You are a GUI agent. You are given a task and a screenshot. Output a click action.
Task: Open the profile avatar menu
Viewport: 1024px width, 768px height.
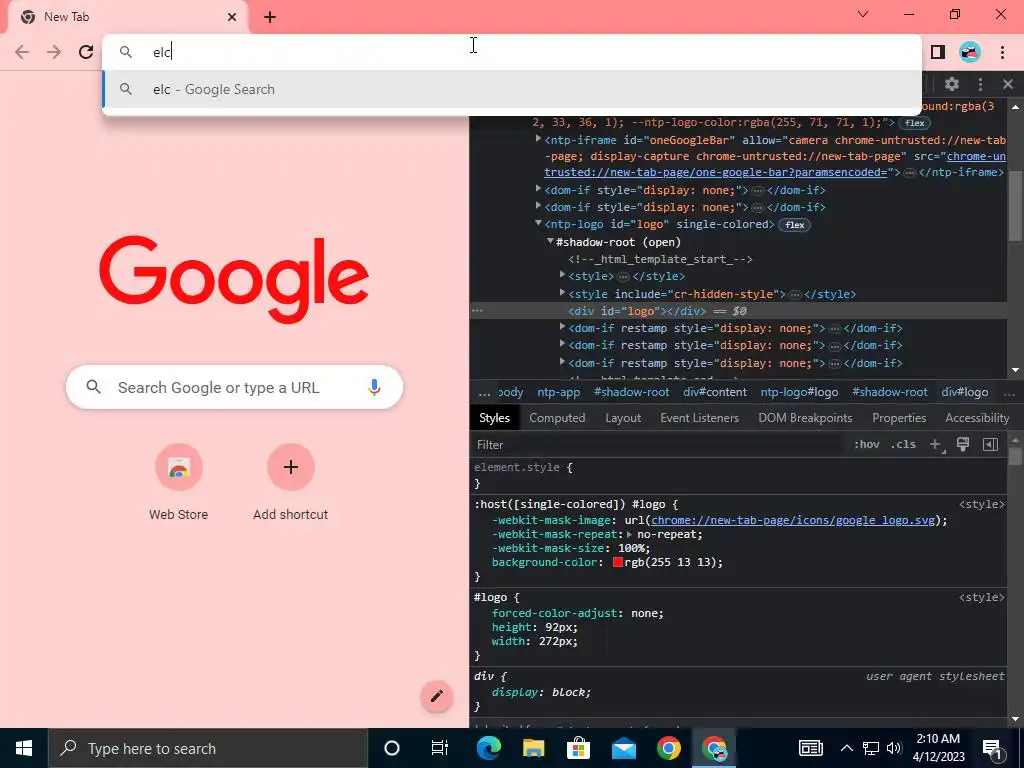coord(970,52)
